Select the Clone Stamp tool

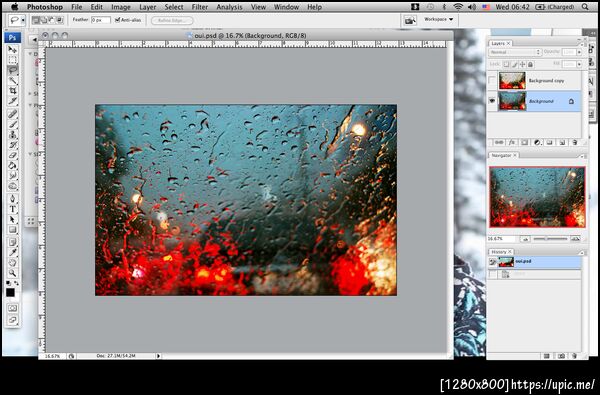[x=13, y=135]
